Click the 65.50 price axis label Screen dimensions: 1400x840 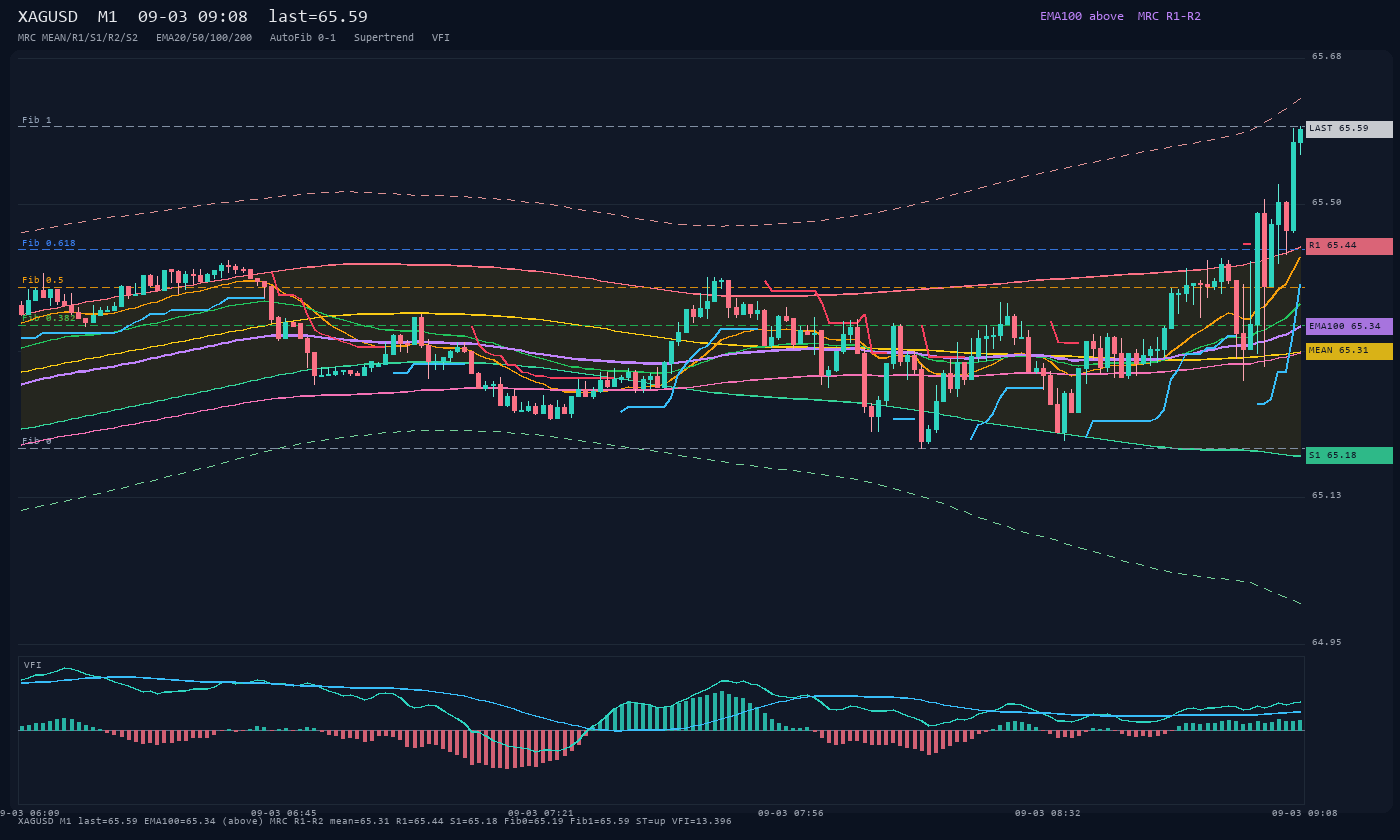pos(1327,202)
